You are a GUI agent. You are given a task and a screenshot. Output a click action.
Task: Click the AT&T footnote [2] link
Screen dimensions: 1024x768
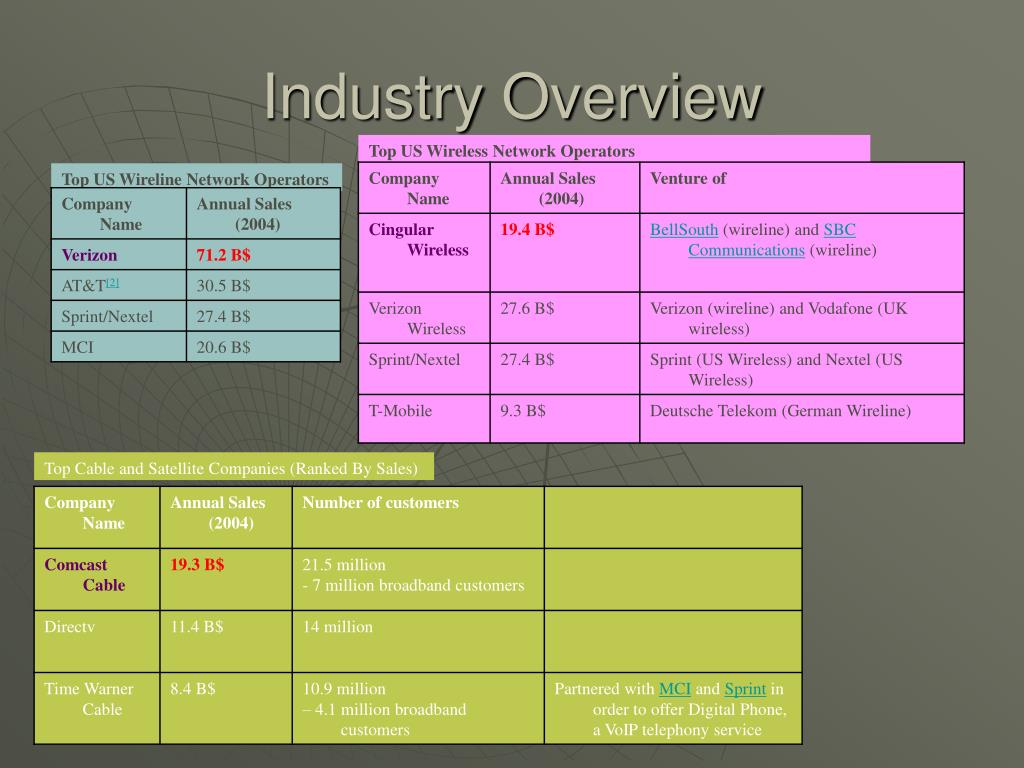coord(113,282)
